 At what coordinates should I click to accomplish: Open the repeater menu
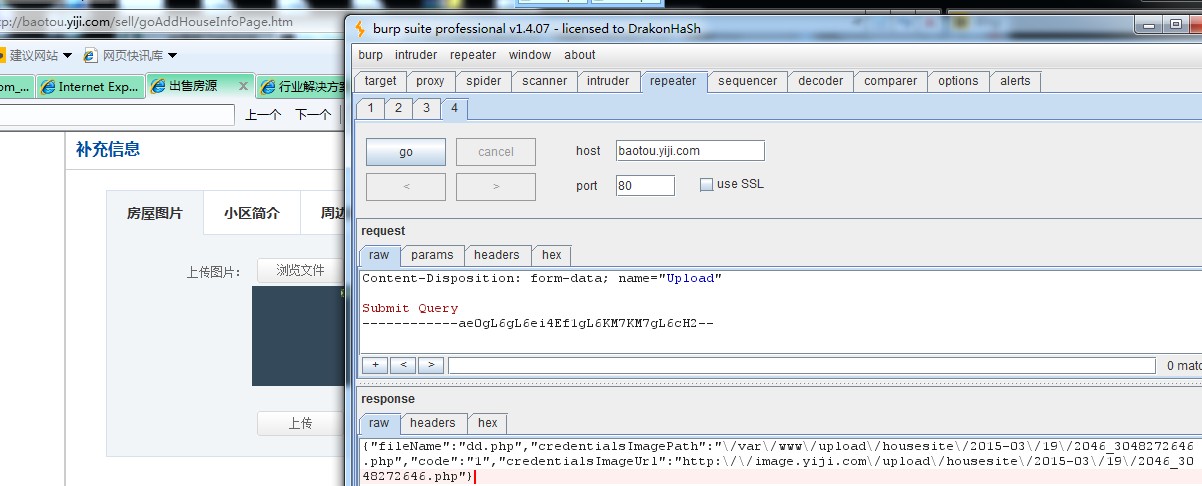point(473,55)
